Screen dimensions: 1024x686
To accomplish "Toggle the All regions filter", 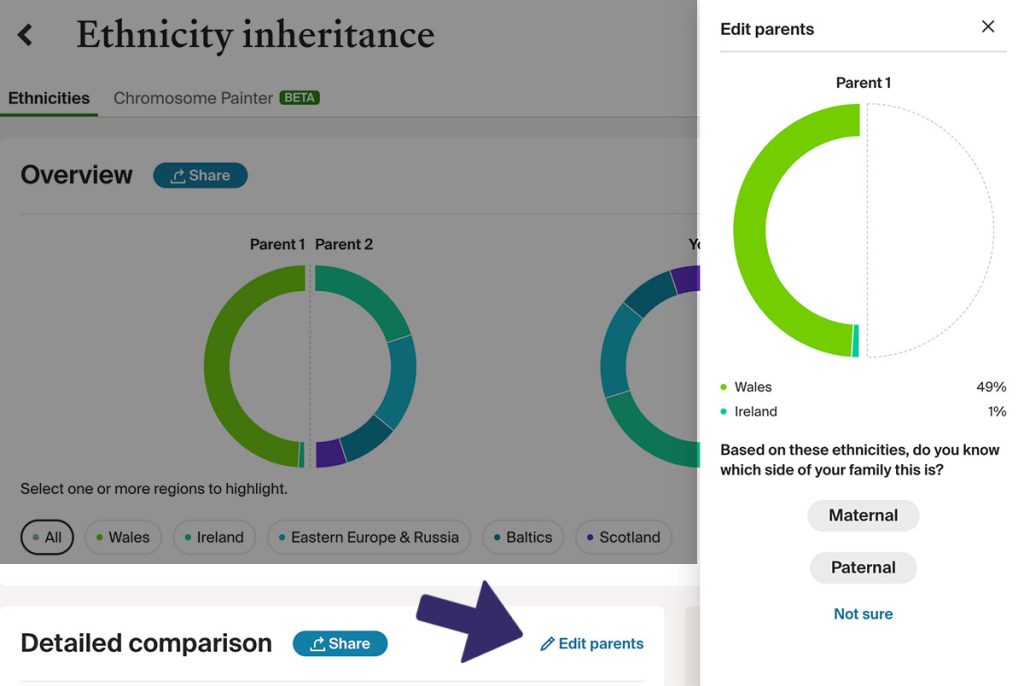I will tap(47, 537).
